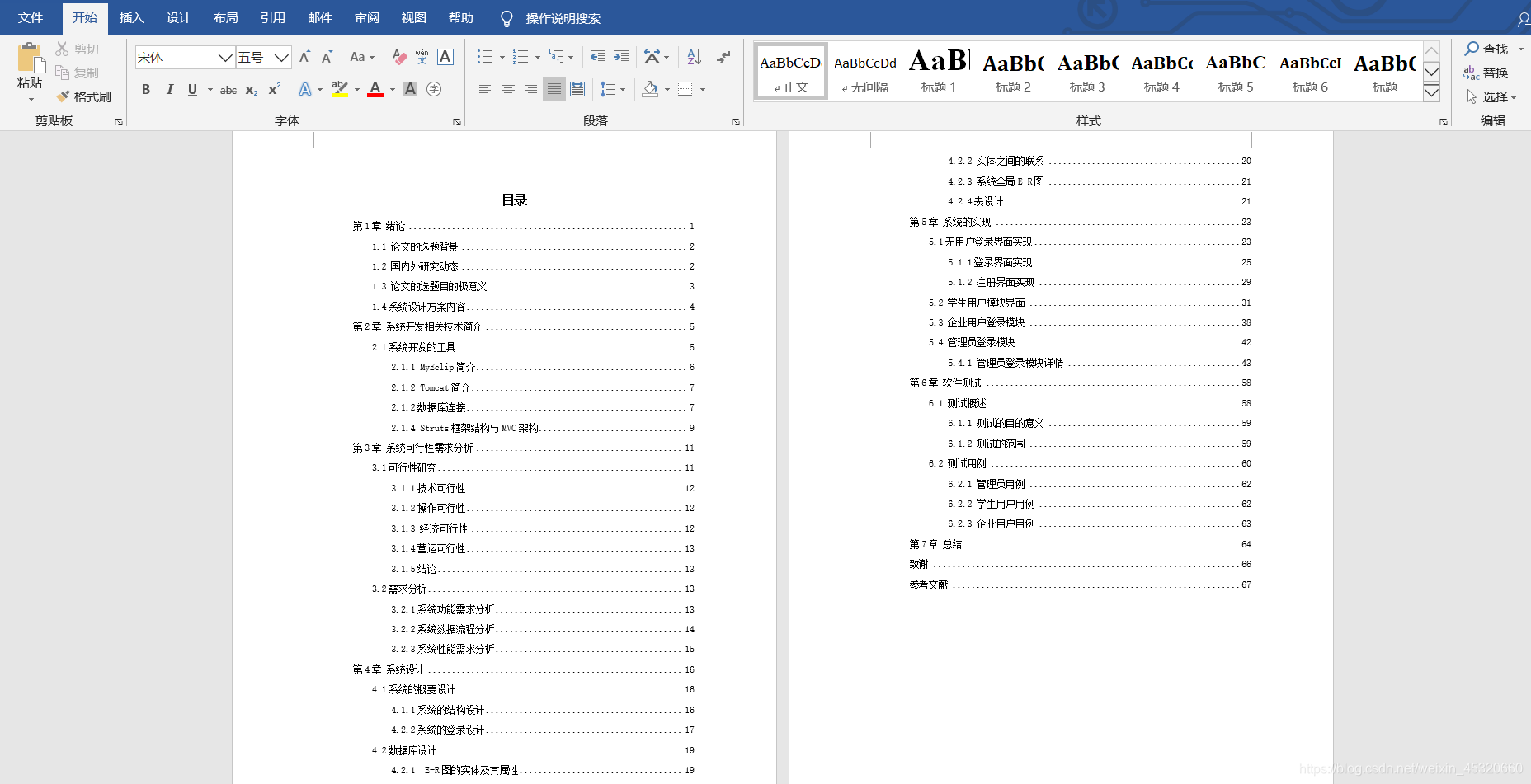Increase paragraph indent
Screen dimensions: 1531x784
click(621, 57)
